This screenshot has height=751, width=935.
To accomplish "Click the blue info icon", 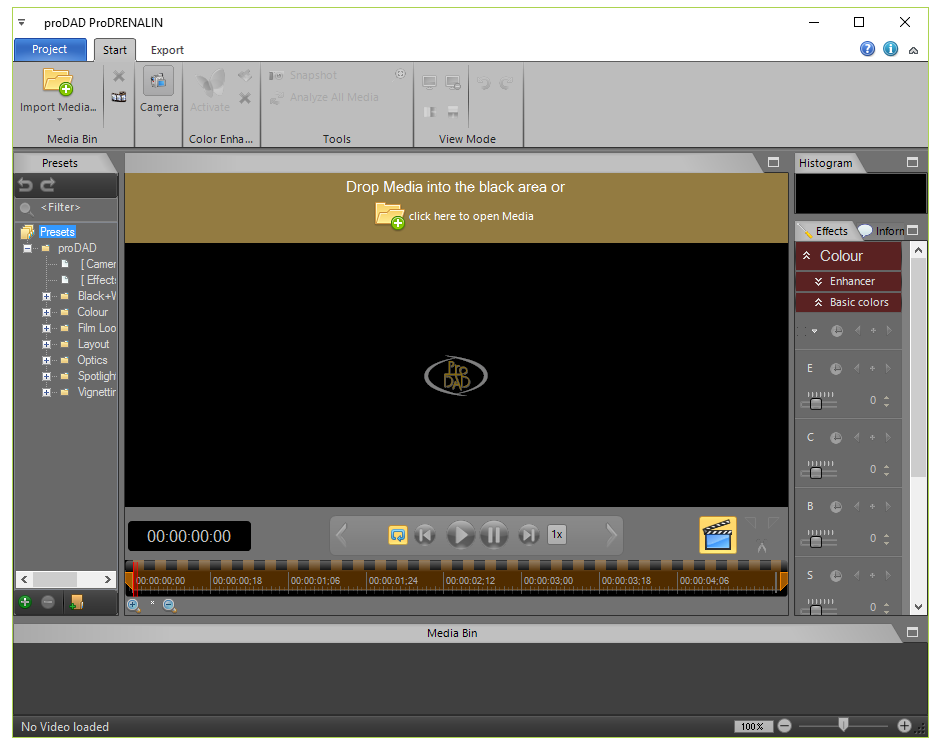I will [890, 49].
